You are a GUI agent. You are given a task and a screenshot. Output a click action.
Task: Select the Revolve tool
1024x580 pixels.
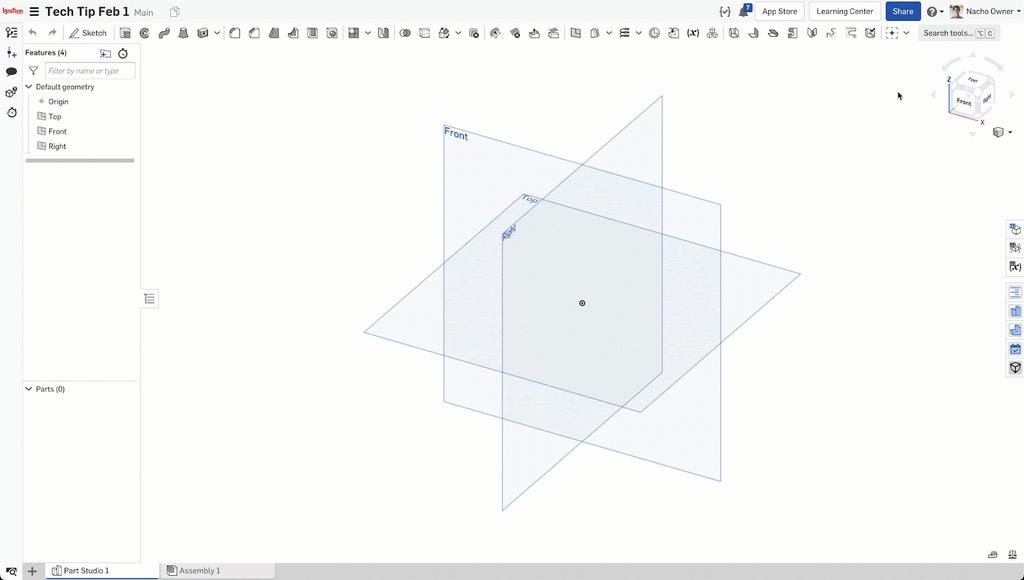tap(144, 32)
